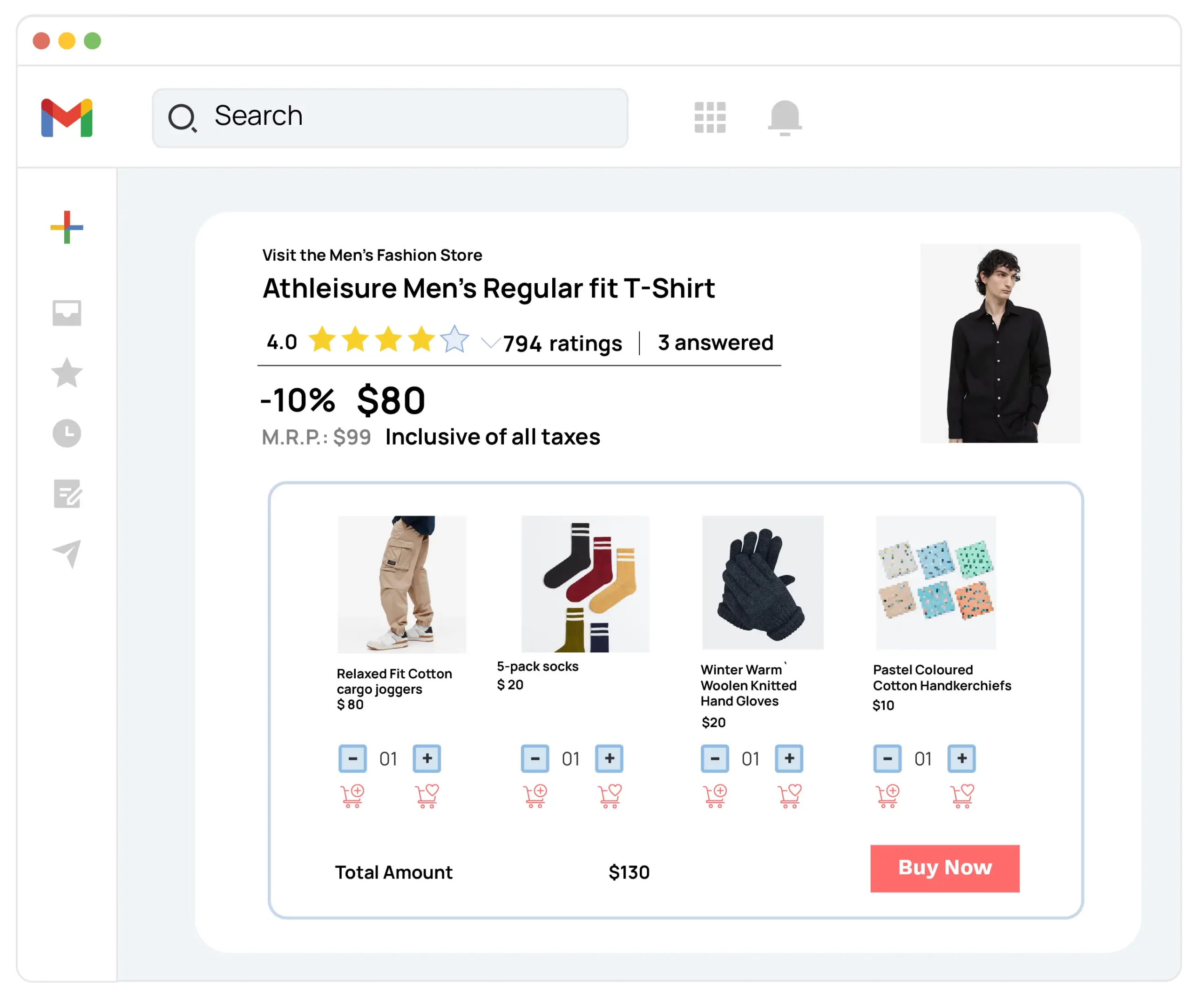Add 5-pack socks to wishlist cart
This screenshot has width=1192, height=1008.
point(610,795)
